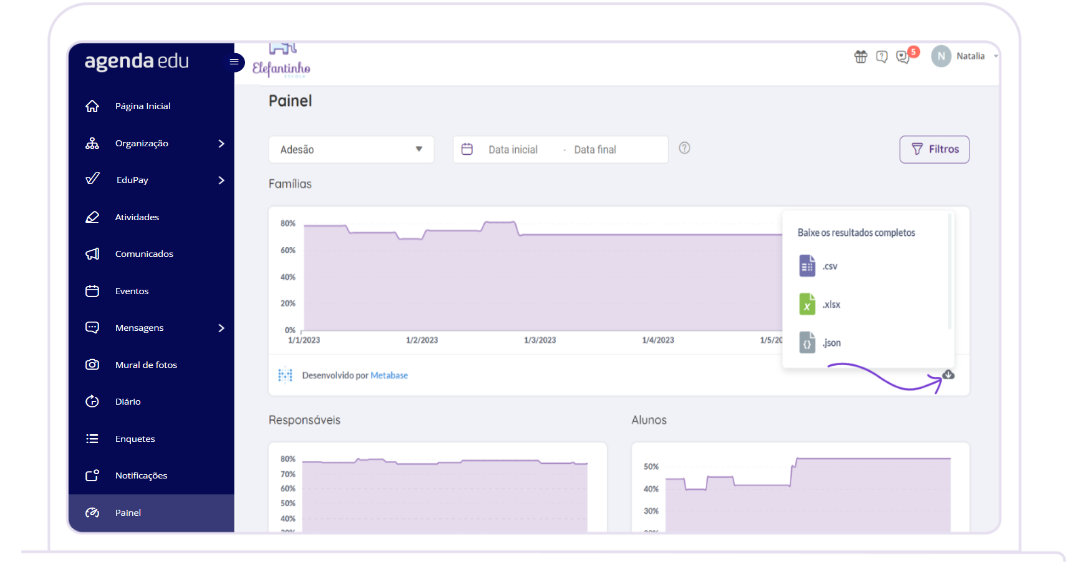
Task: Click the gift icon in the header
Action: click(x=860, y=57)
